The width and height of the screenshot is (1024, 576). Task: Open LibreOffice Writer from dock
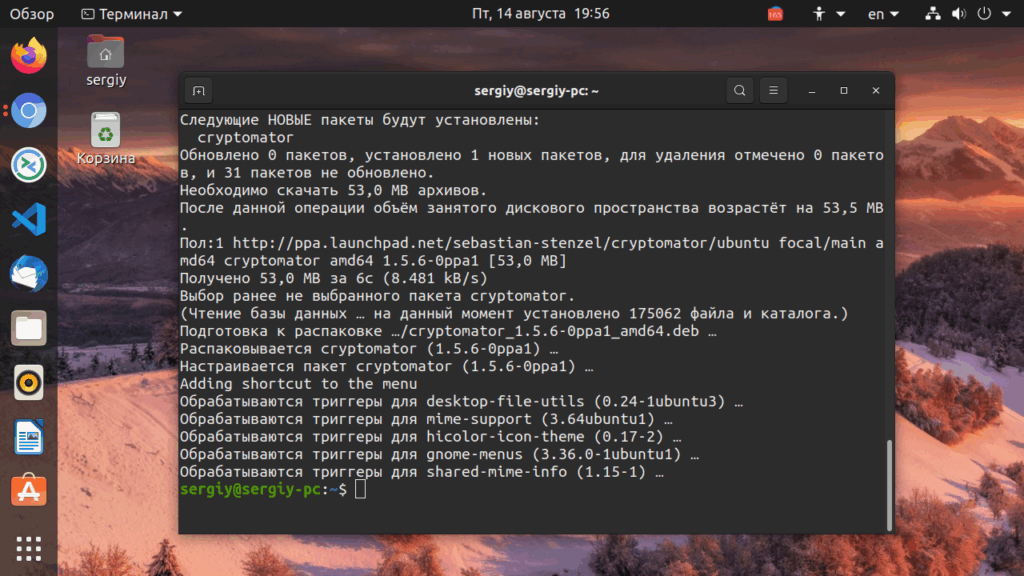click(x=29, y=436)
